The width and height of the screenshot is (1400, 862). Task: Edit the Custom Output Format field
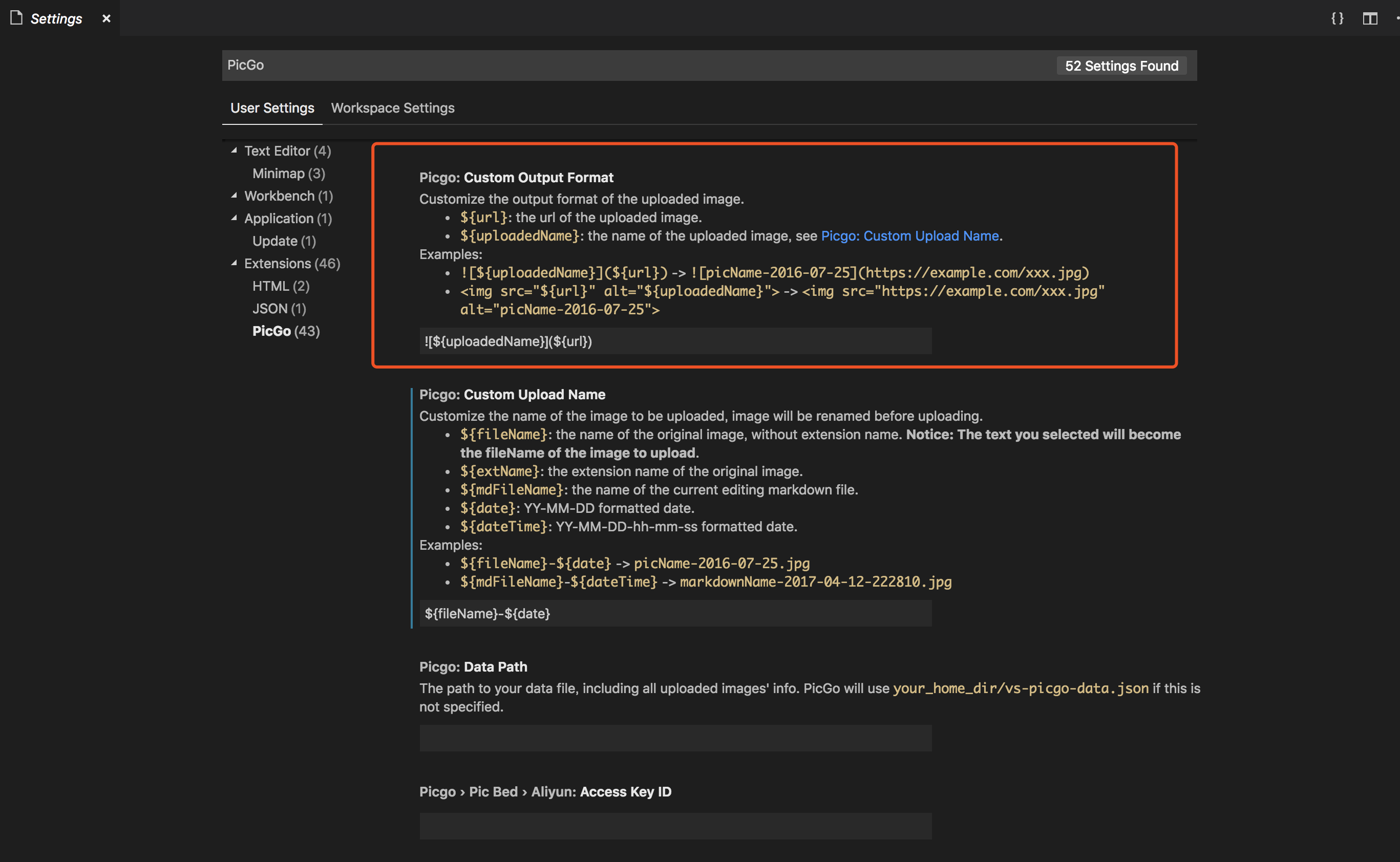pyautogui.click(x=675, y=341)
